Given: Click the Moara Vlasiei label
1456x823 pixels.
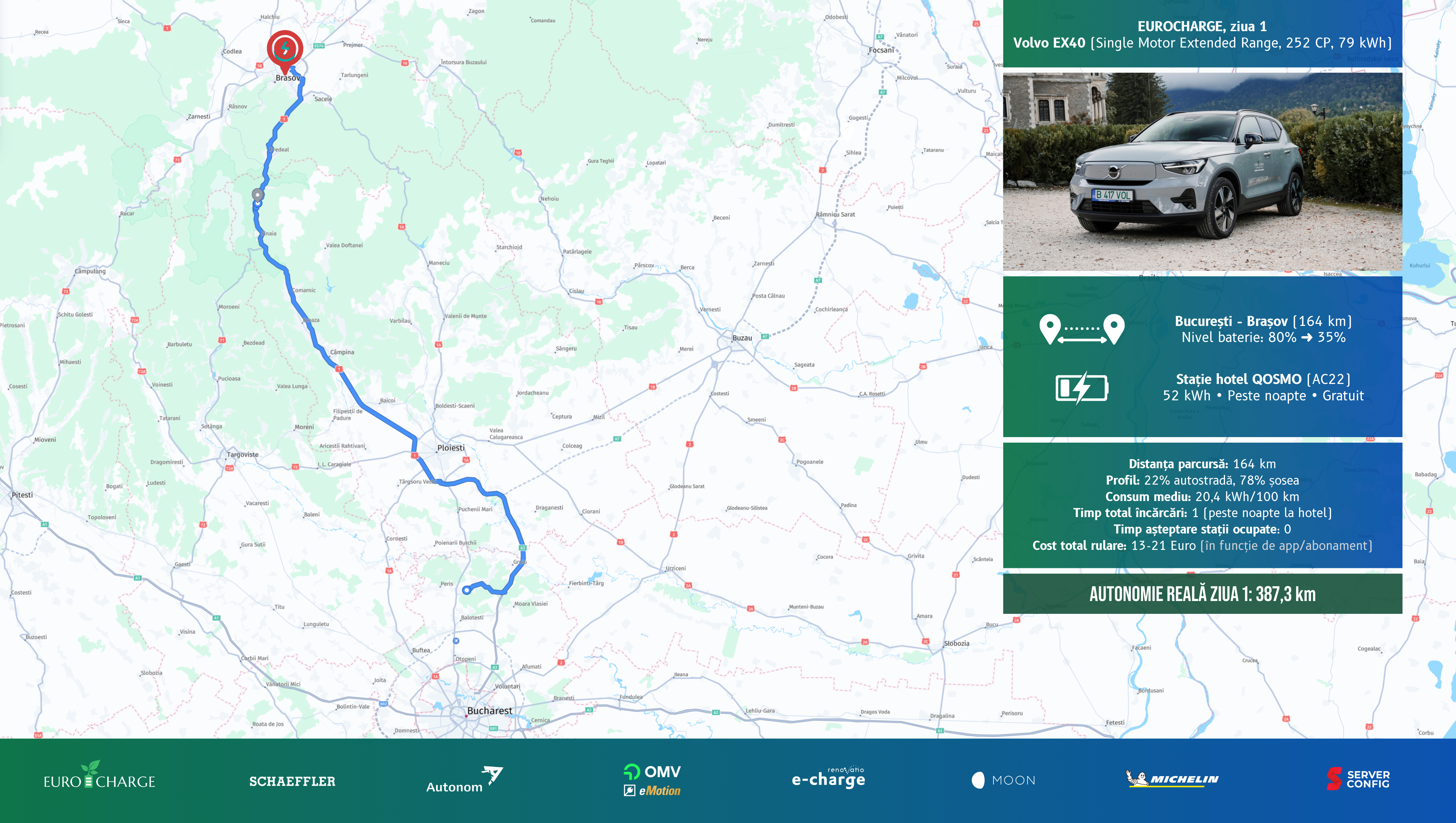Looking at the screenshot, I should click(531, 604).
